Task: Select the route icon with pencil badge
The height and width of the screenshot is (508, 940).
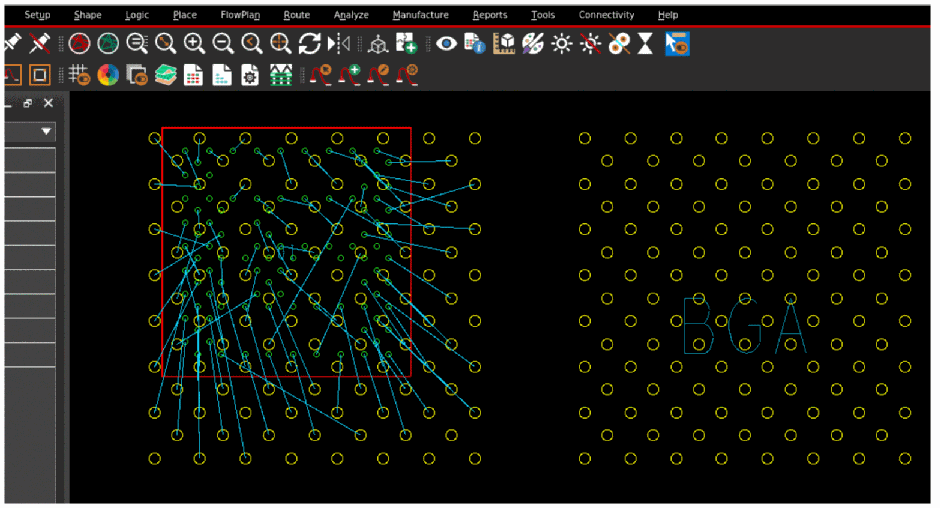Action: 378,75
